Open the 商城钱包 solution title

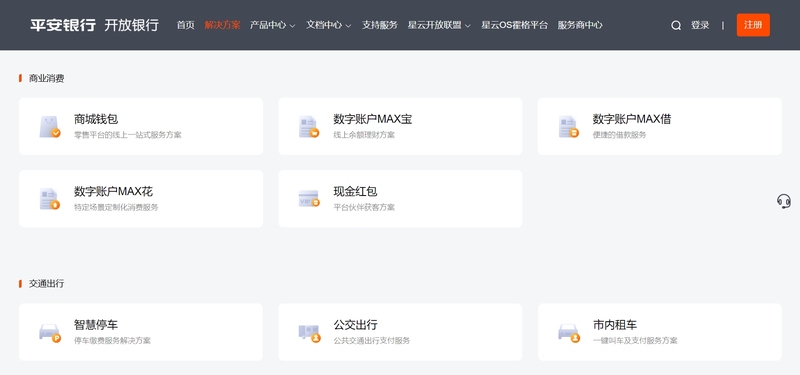coord(96,119)
